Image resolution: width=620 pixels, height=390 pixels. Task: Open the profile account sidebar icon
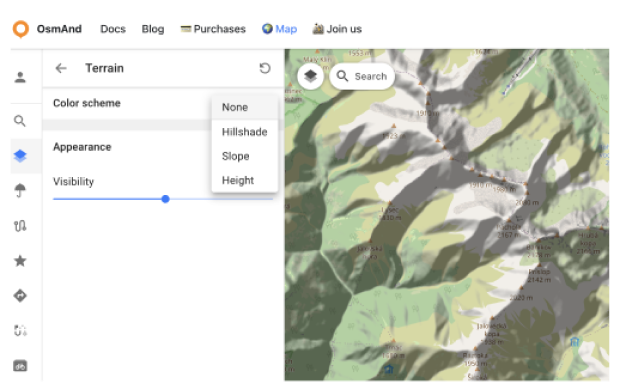[x=20, y=77]
